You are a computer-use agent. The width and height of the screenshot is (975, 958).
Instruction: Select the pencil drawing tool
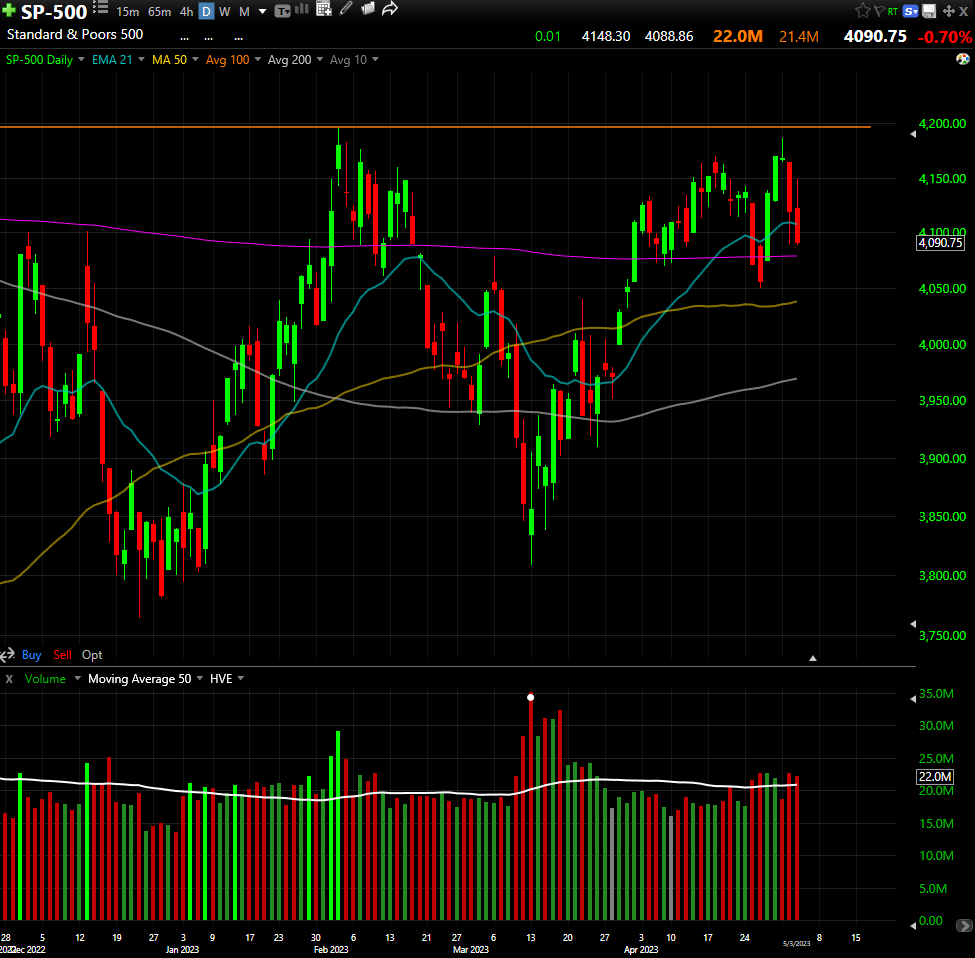point(346,9)
